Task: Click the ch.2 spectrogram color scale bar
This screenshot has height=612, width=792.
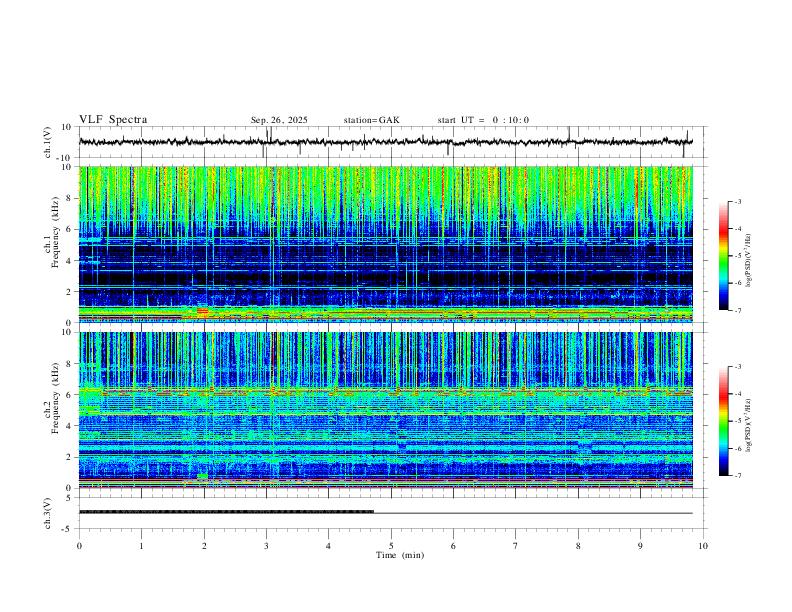Action: (x=724, y=421)
